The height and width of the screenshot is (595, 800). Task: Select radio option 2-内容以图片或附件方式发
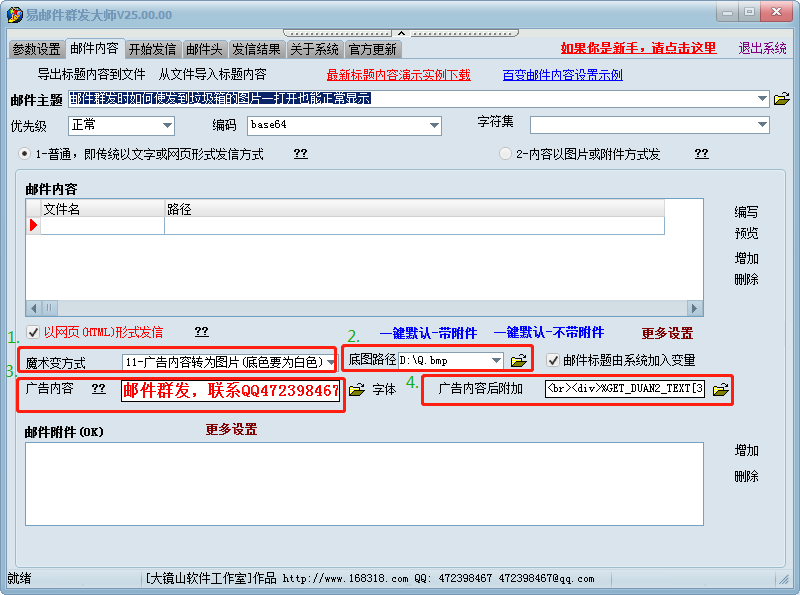click(x=505, y=154)
